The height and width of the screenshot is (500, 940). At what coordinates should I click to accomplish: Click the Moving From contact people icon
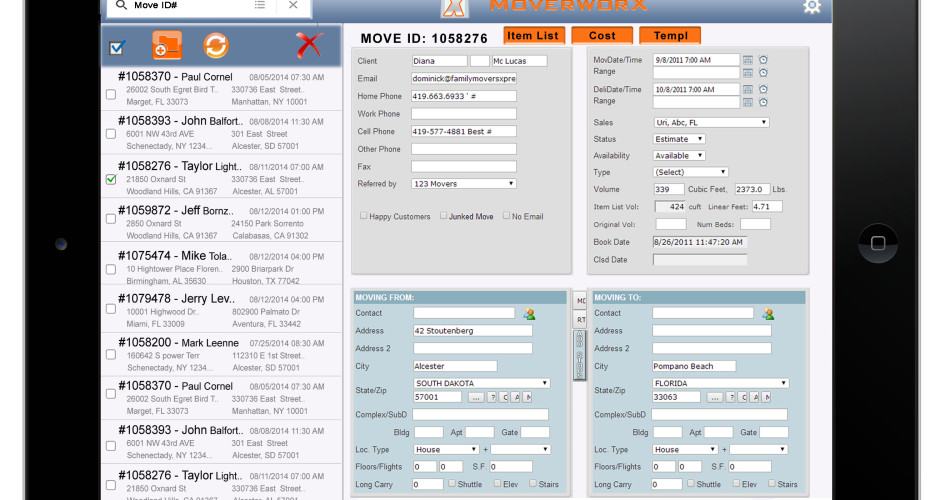pos(529,314)
